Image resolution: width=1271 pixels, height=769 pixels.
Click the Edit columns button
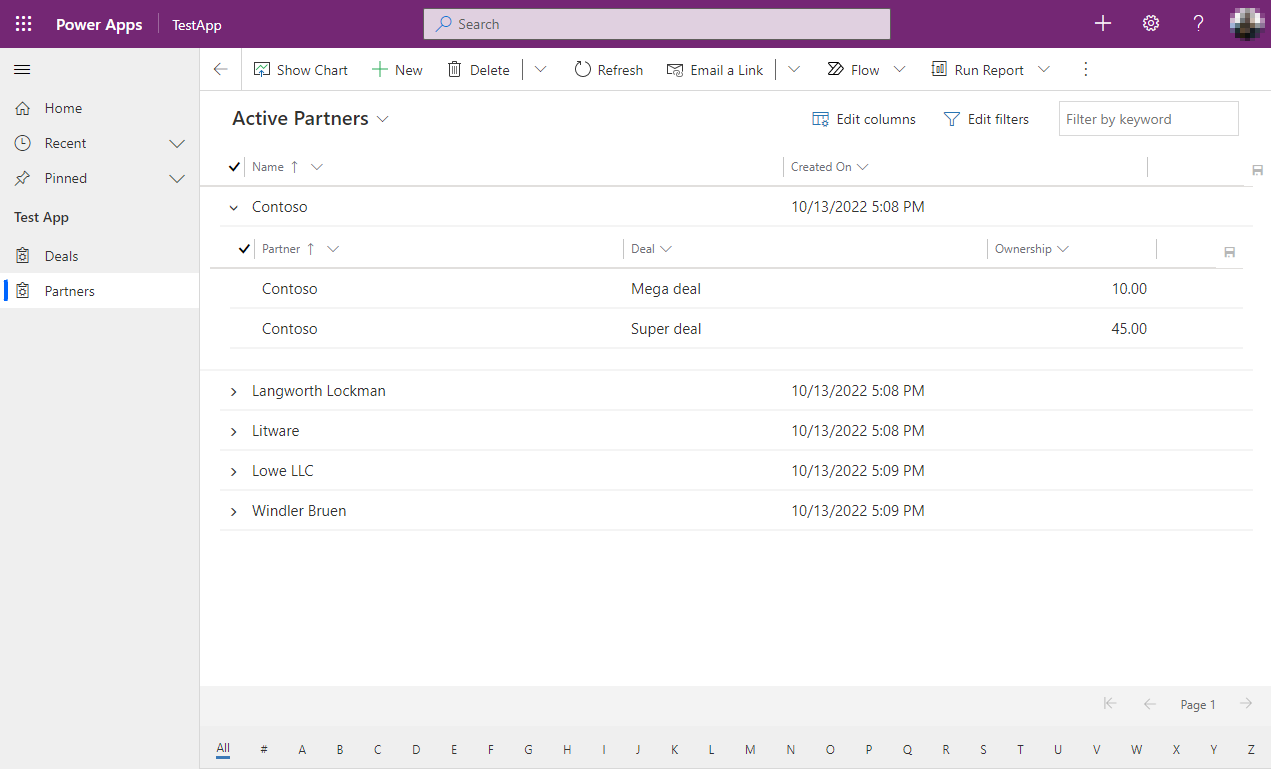(x=864, y=119)
